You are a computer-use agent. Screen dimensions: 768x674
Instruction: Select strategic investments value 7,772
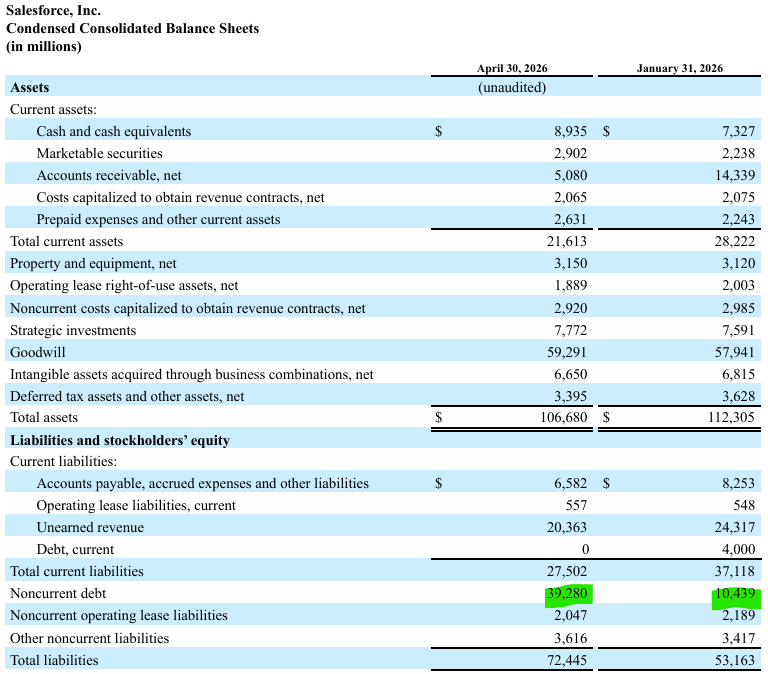coord(571,331)
